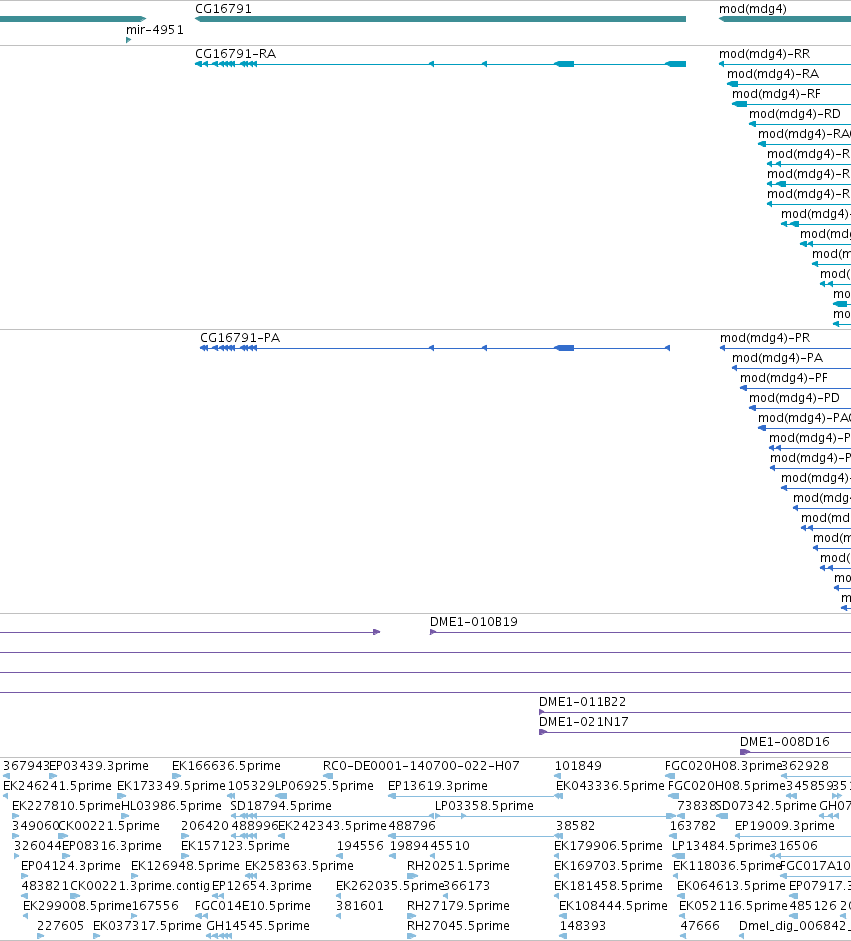This screenshot has width=851, height=941.
Task: Select EST EK227810.5prime
Action: pyautogui.click(x=67, y=806)
